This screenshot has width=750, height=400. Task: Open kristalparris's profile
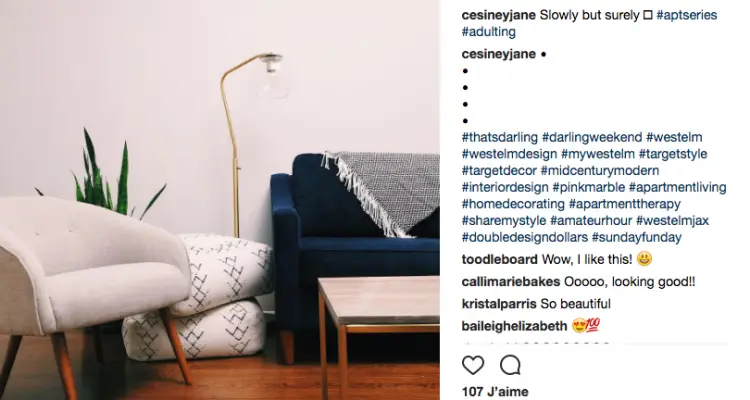pos(499,304)
